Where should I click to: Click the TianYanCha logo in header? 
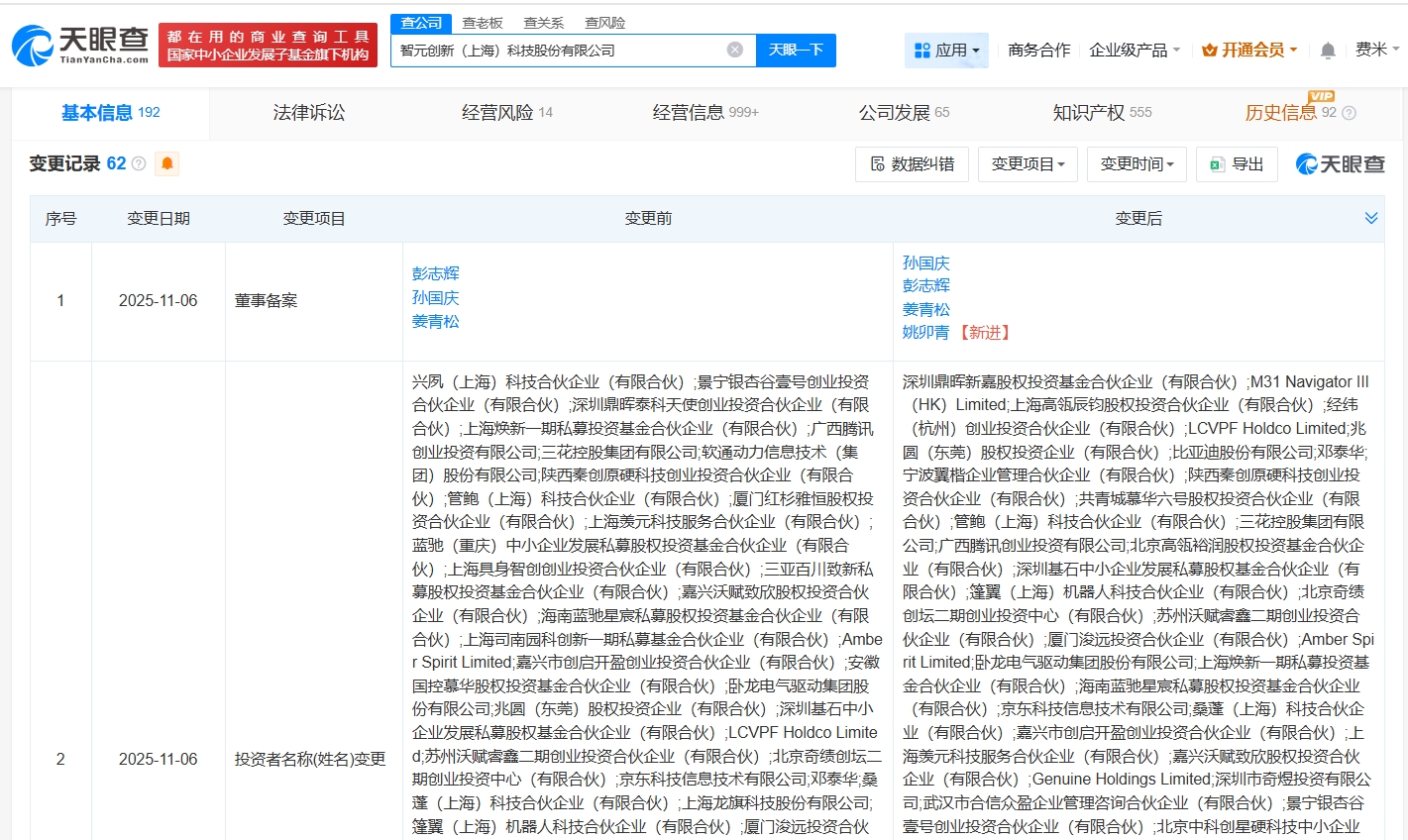[79, 46]
